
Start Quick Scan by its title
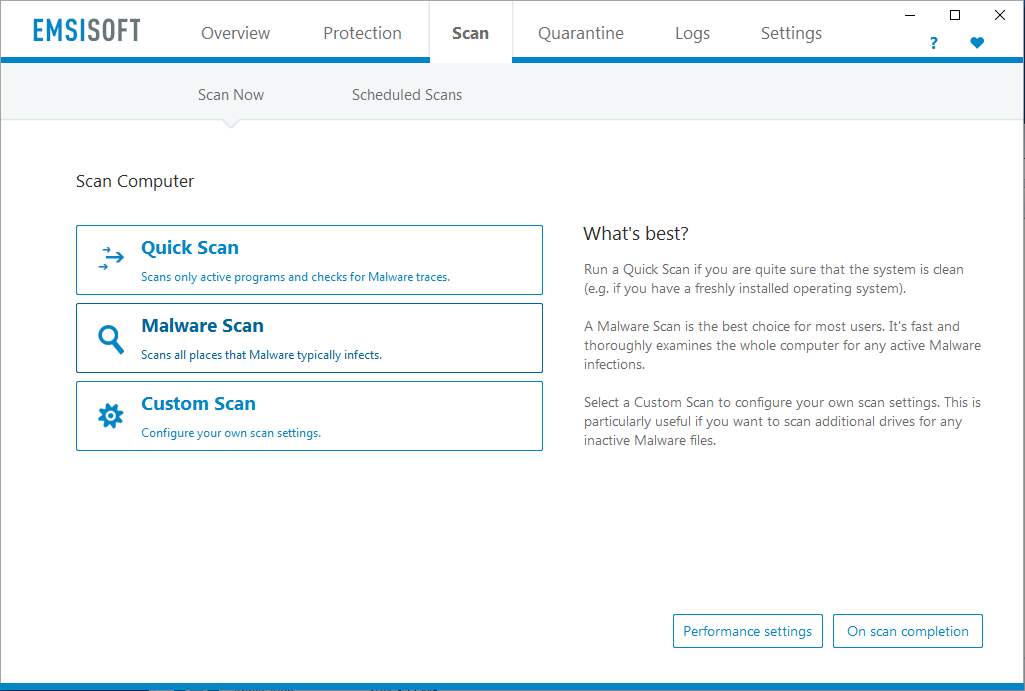click(x=190, y=248)
